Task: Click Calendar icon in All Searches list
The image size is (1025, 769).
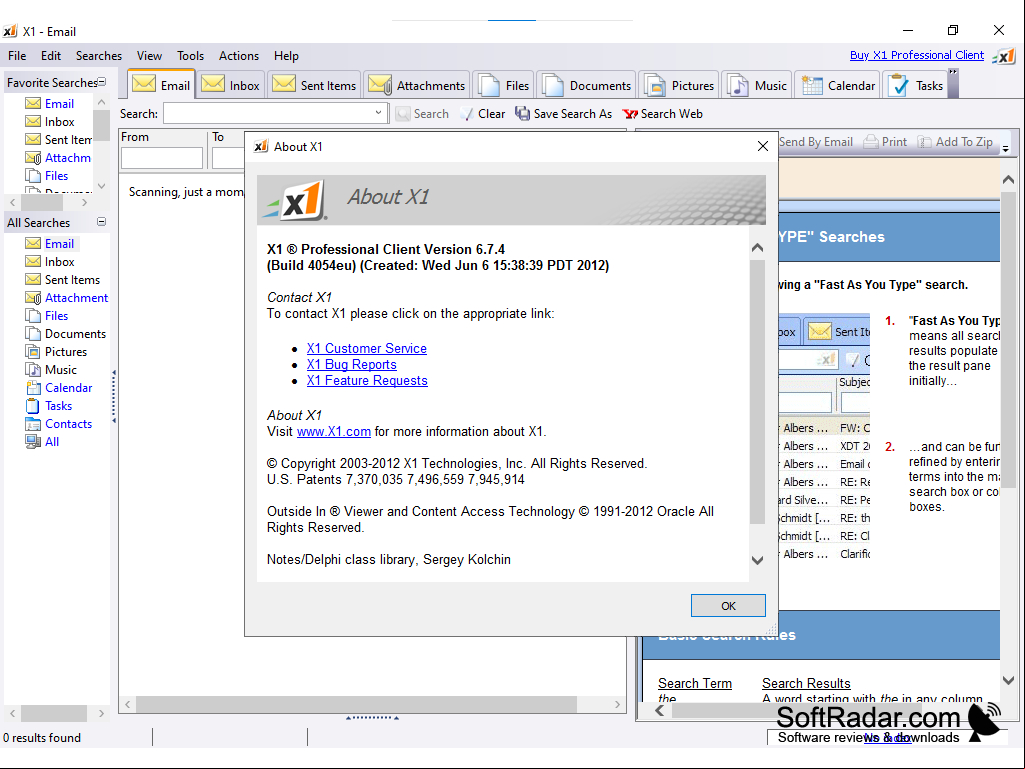Action: 33,388
